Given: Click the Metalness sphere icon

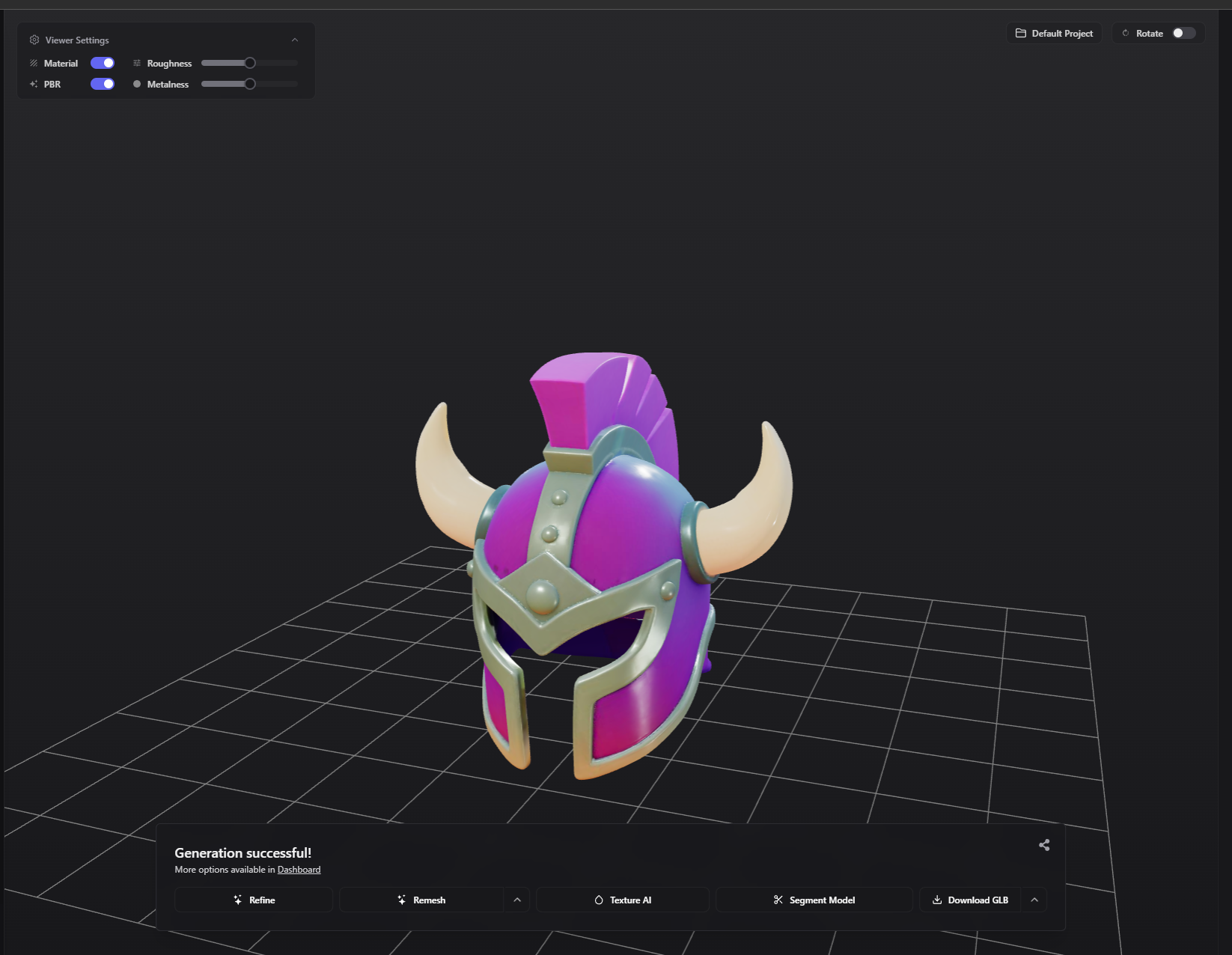Looking at the screenshot, I should pos(137,84).
